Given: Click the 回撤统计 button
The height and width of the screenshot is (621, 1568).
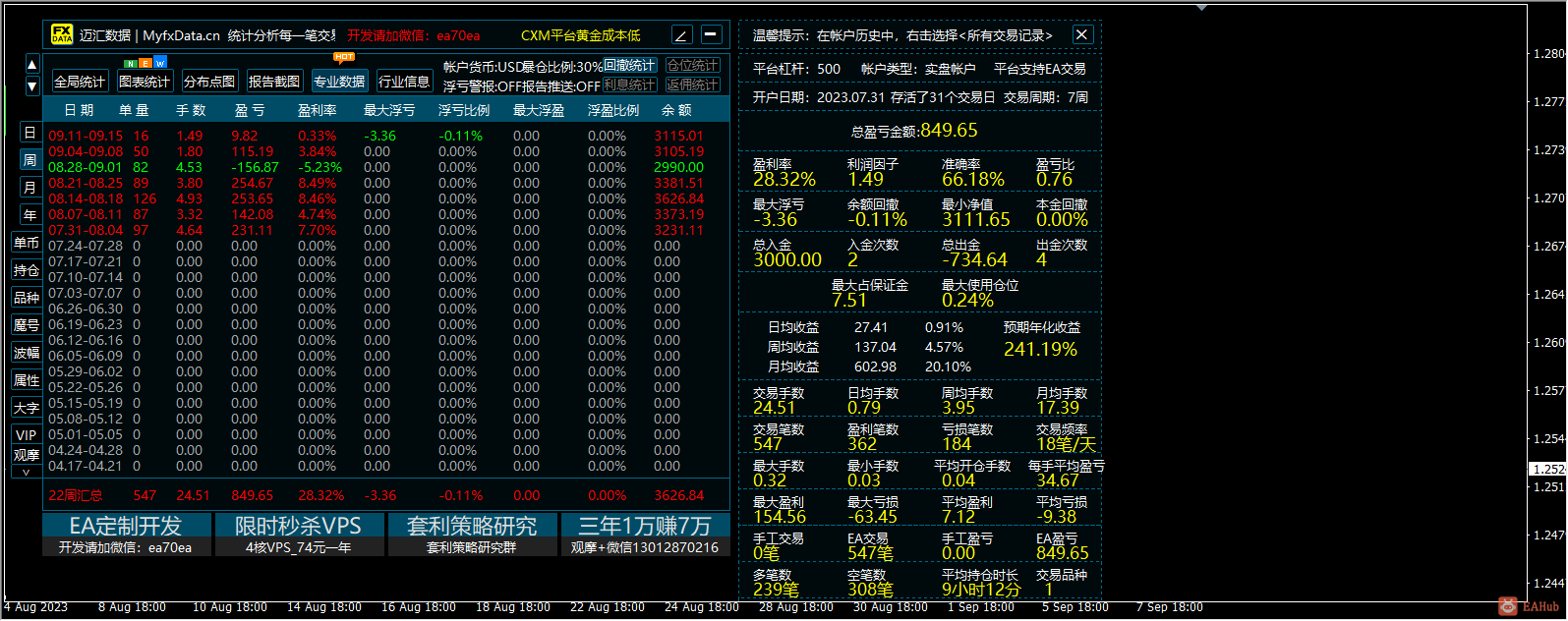Looking at the screenshot, I should 629,65.
